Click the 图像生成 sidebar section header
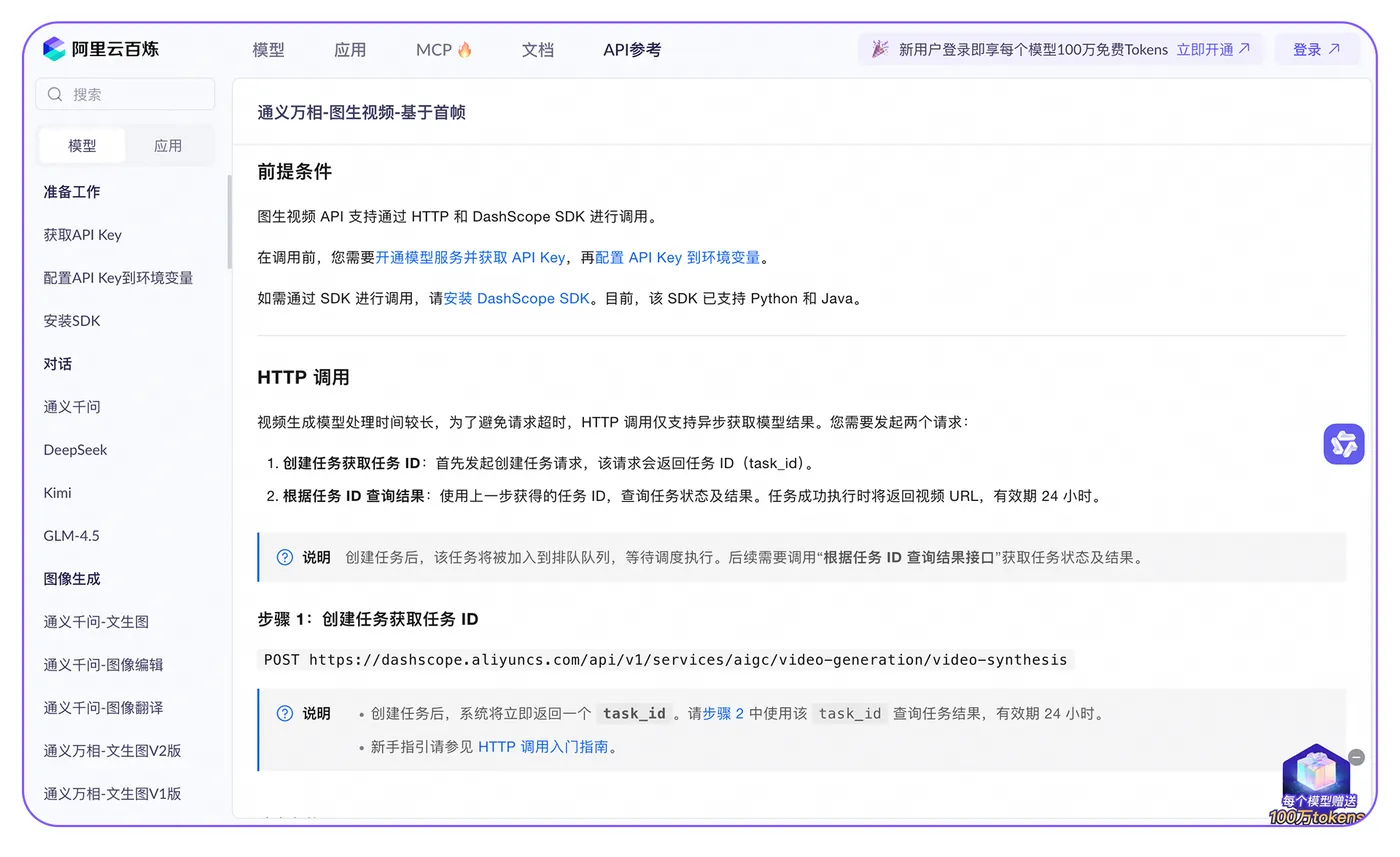 (x=72, y=579)
